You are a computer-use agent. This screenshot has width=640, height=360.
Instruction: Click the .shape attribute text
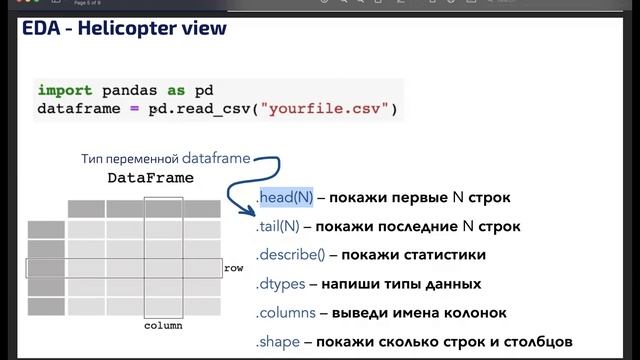point(278,342)
